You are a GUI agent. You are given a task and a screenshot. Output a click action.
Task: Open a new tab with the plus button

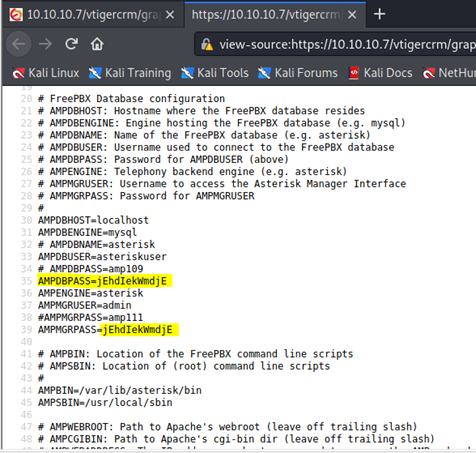(x=379, y=14)
